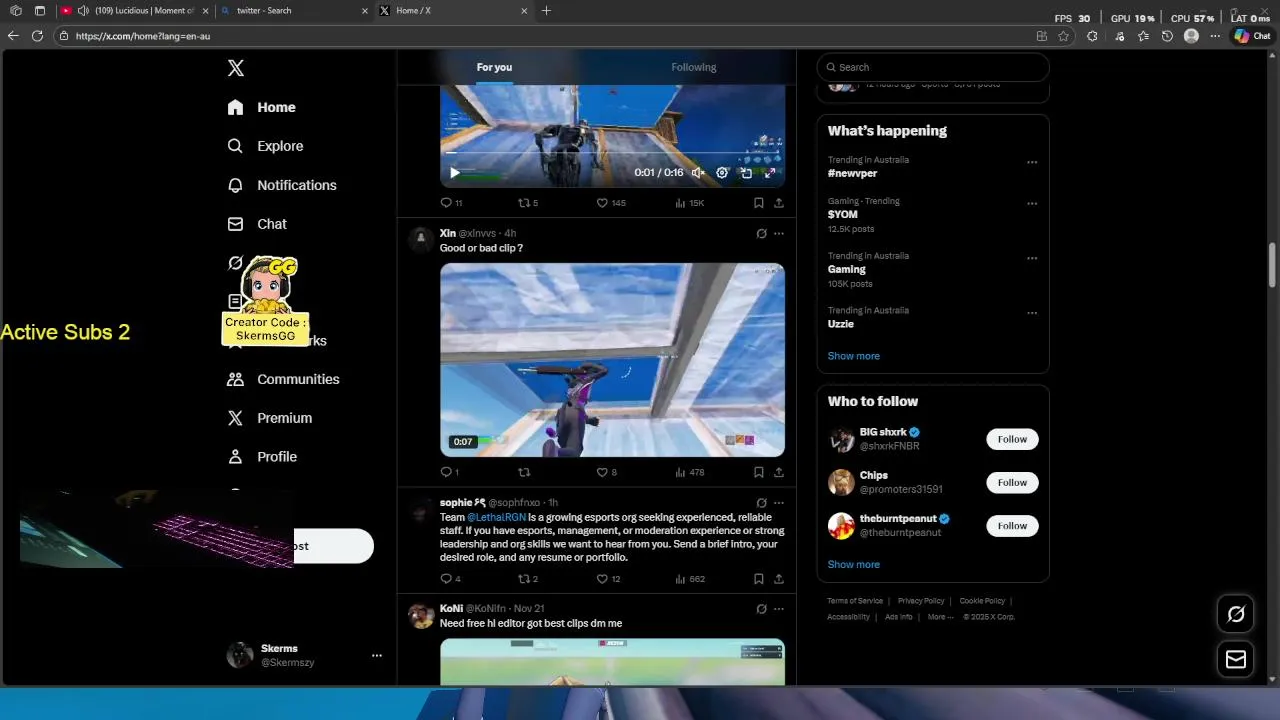Bookmark Xin's post
1280x720 pixels.
(759, 472)
